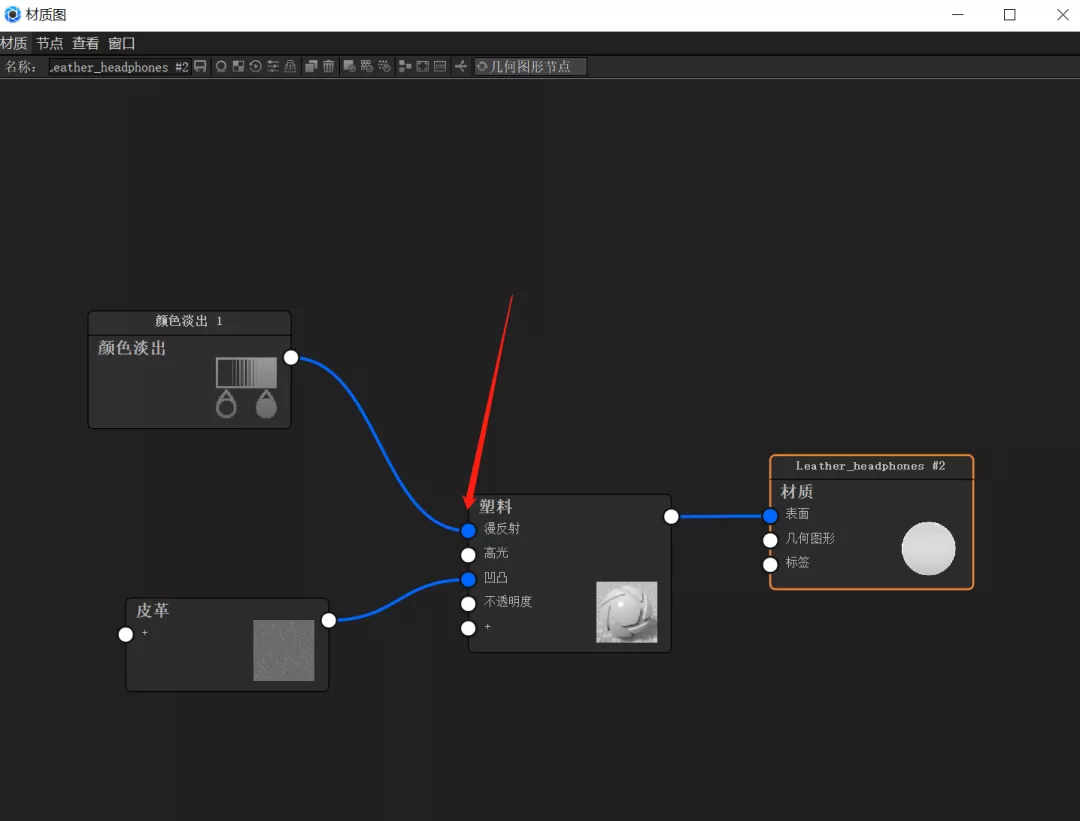Click the 100 percent zoom icon

439,66
